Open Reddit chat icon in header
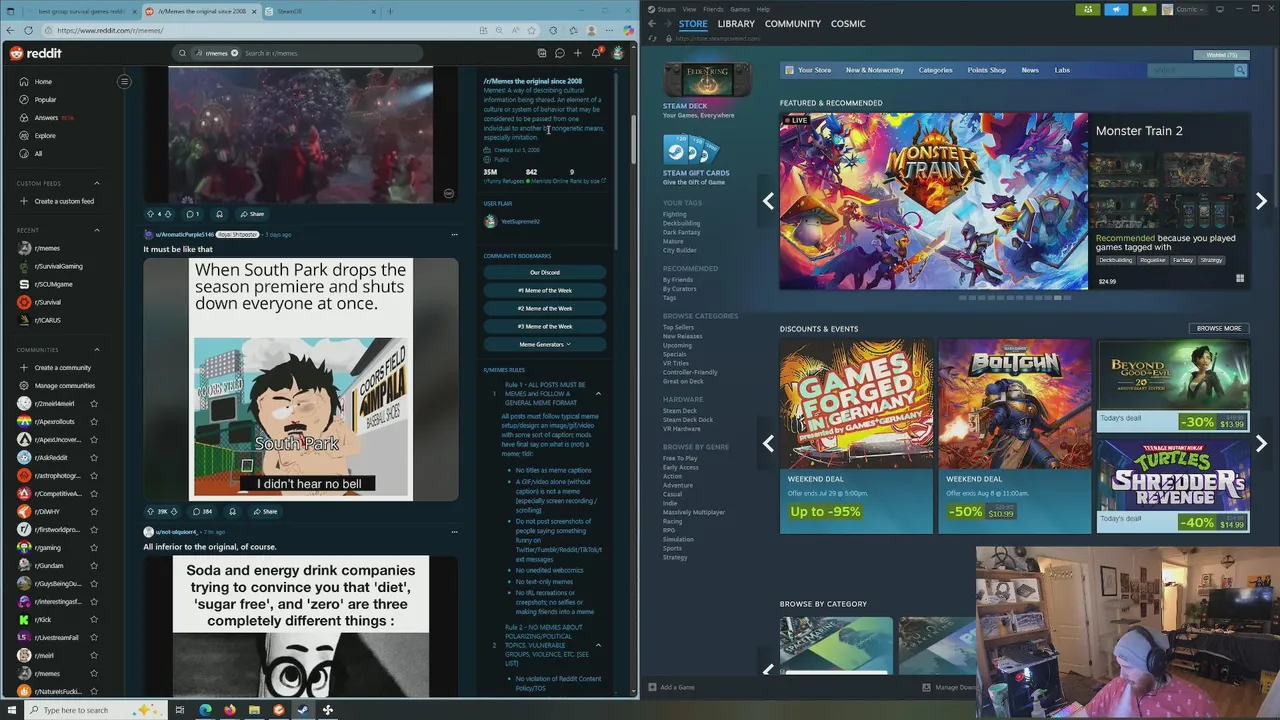This screenshot has height=720, width=1280. (x=560, y=53)
